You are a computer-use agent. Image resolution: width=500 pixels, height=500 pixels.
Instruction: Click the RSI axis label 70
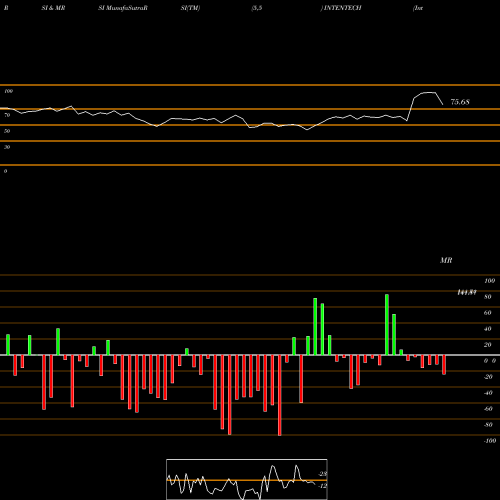click(x=7, y=115)
